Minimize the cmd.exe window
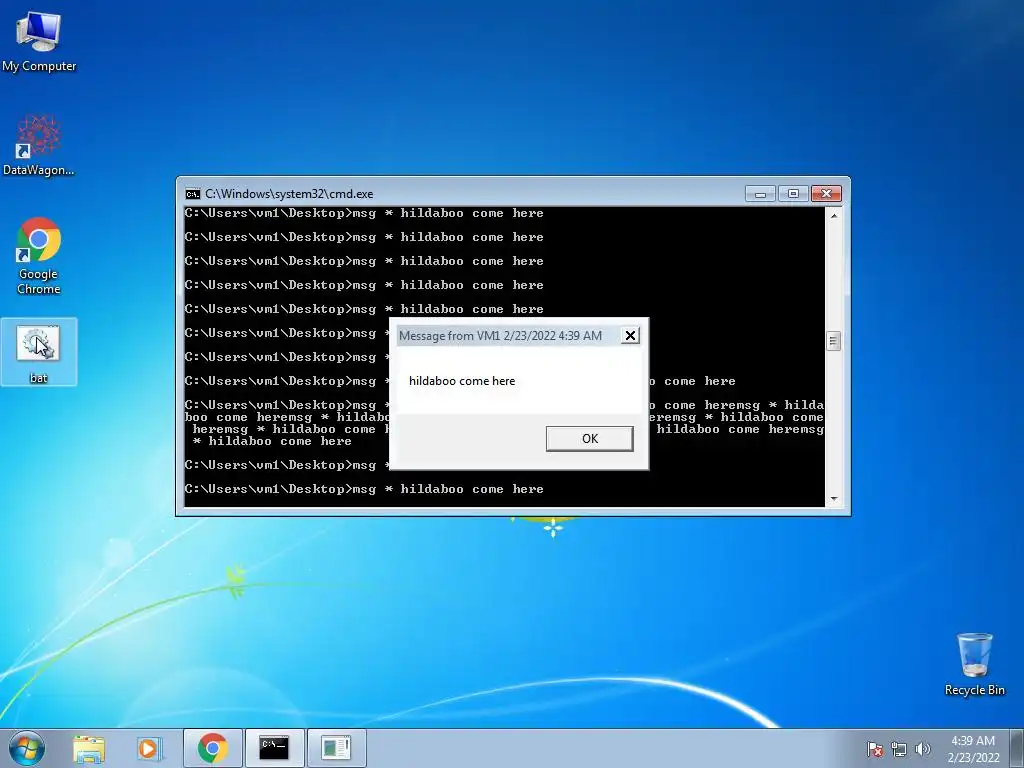 coord(760,194)
